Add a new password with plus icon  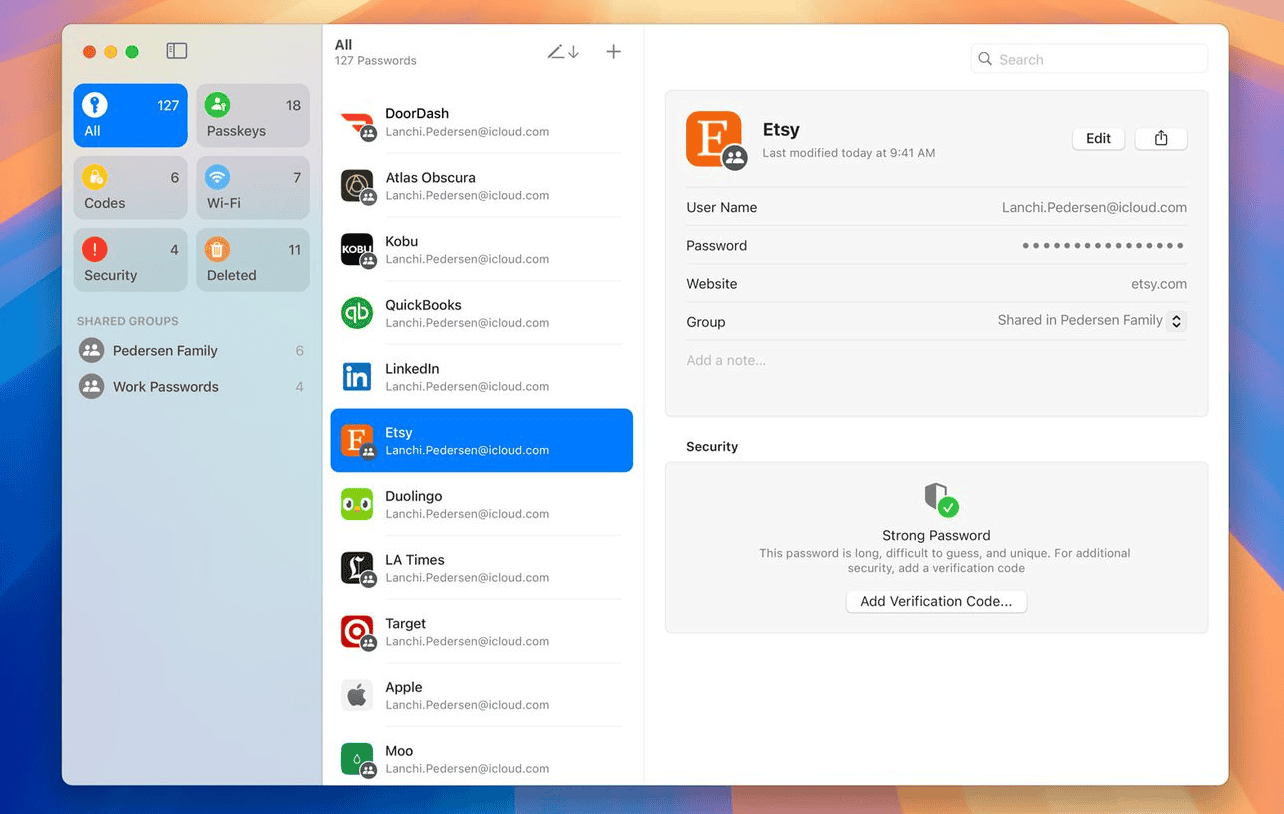coord(614,52)
